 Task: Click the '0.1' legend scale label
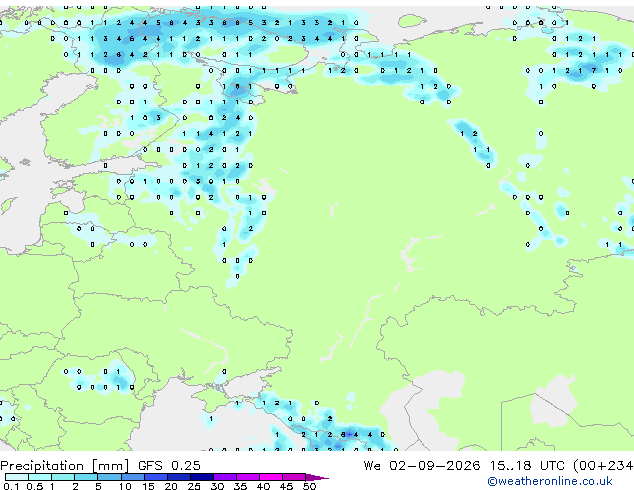point(11,486)
